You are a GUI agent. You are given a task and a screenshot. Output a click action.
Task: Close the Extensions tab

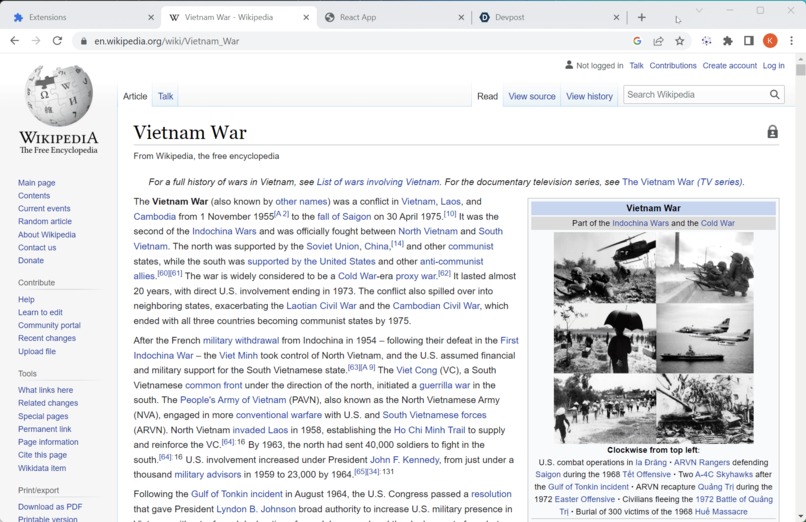click(151, 17)
